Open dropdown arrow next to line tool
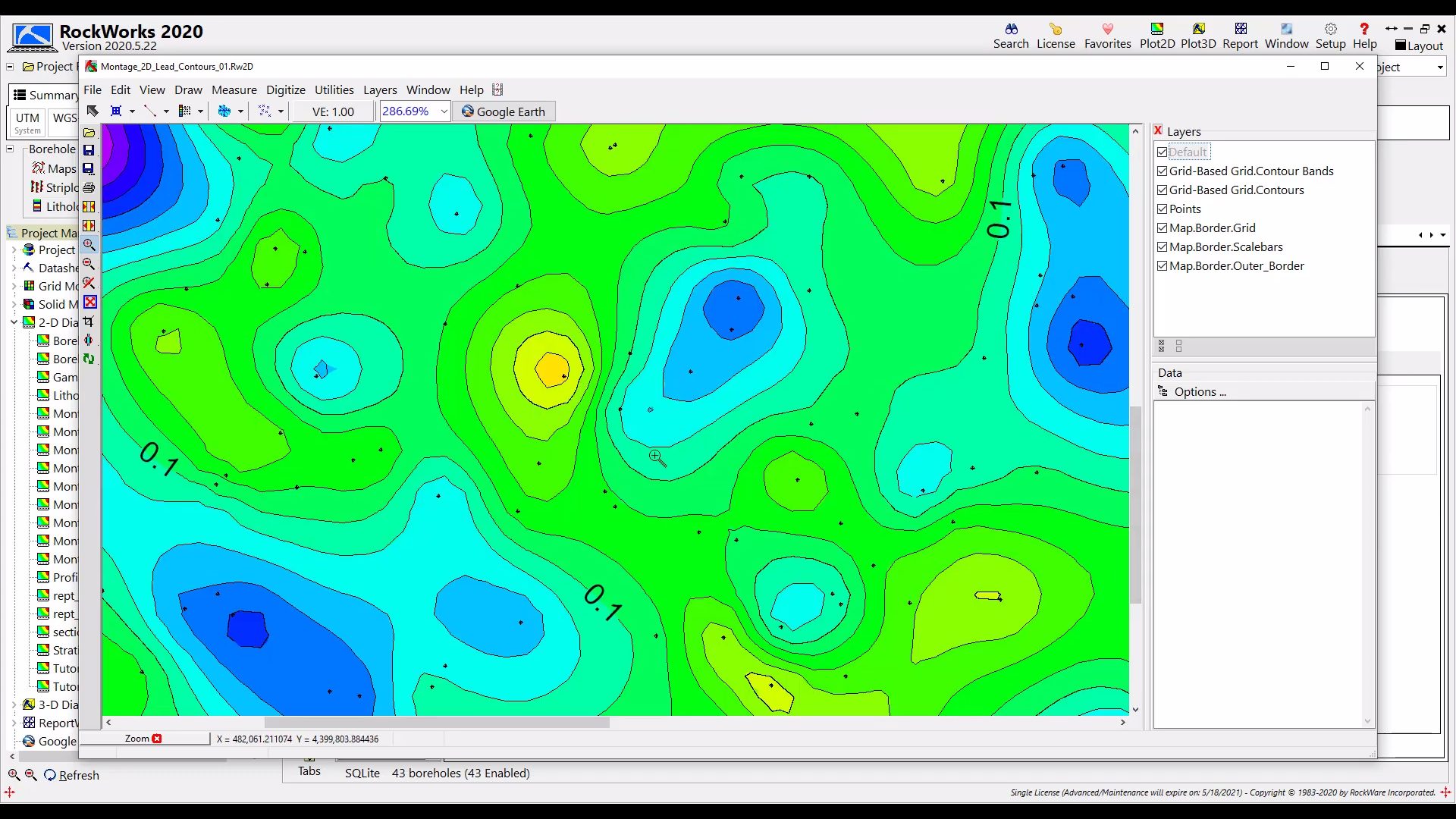This screenshot has width=1456, height=819. coord(166,111)
